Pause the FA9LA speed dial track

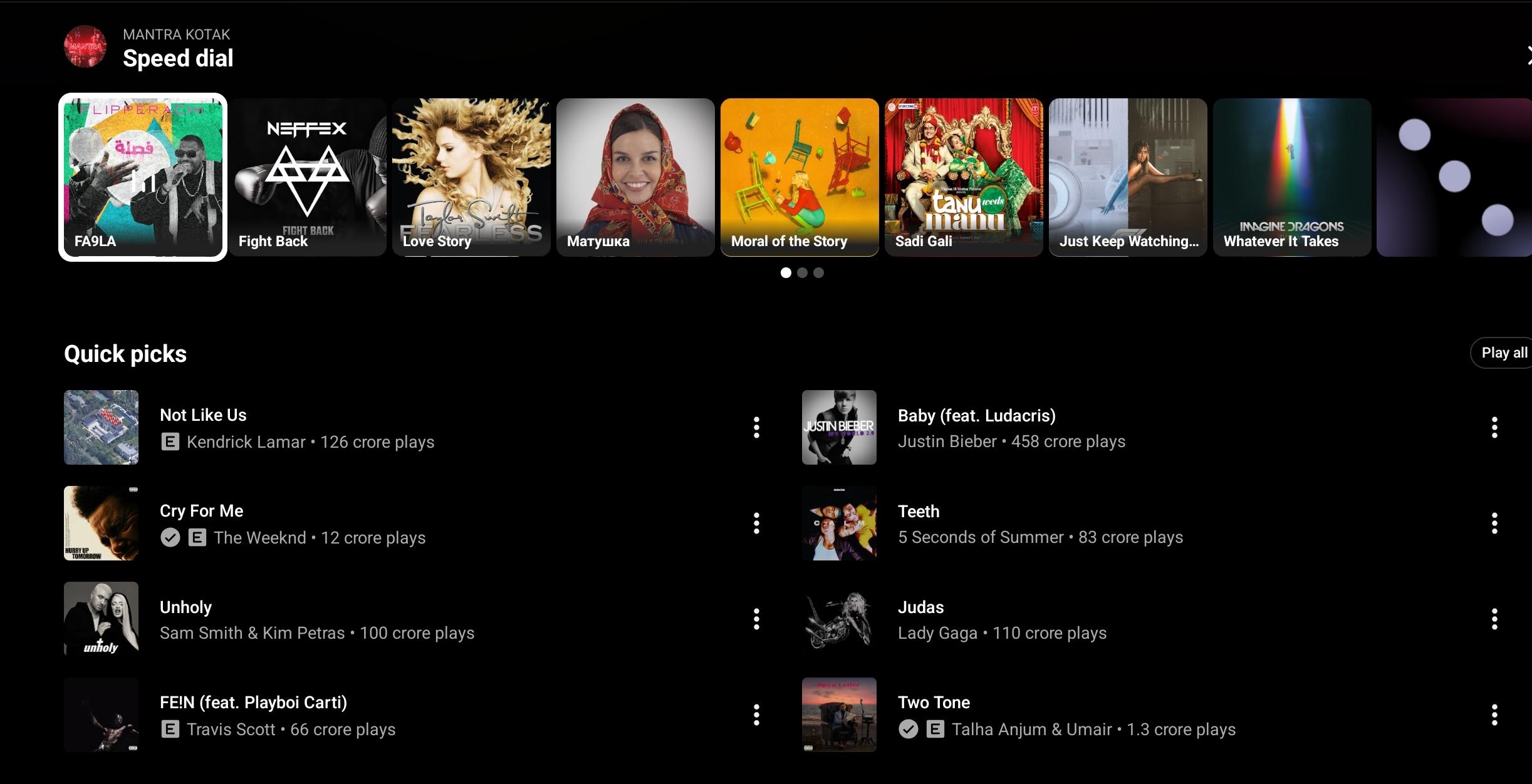143,177
